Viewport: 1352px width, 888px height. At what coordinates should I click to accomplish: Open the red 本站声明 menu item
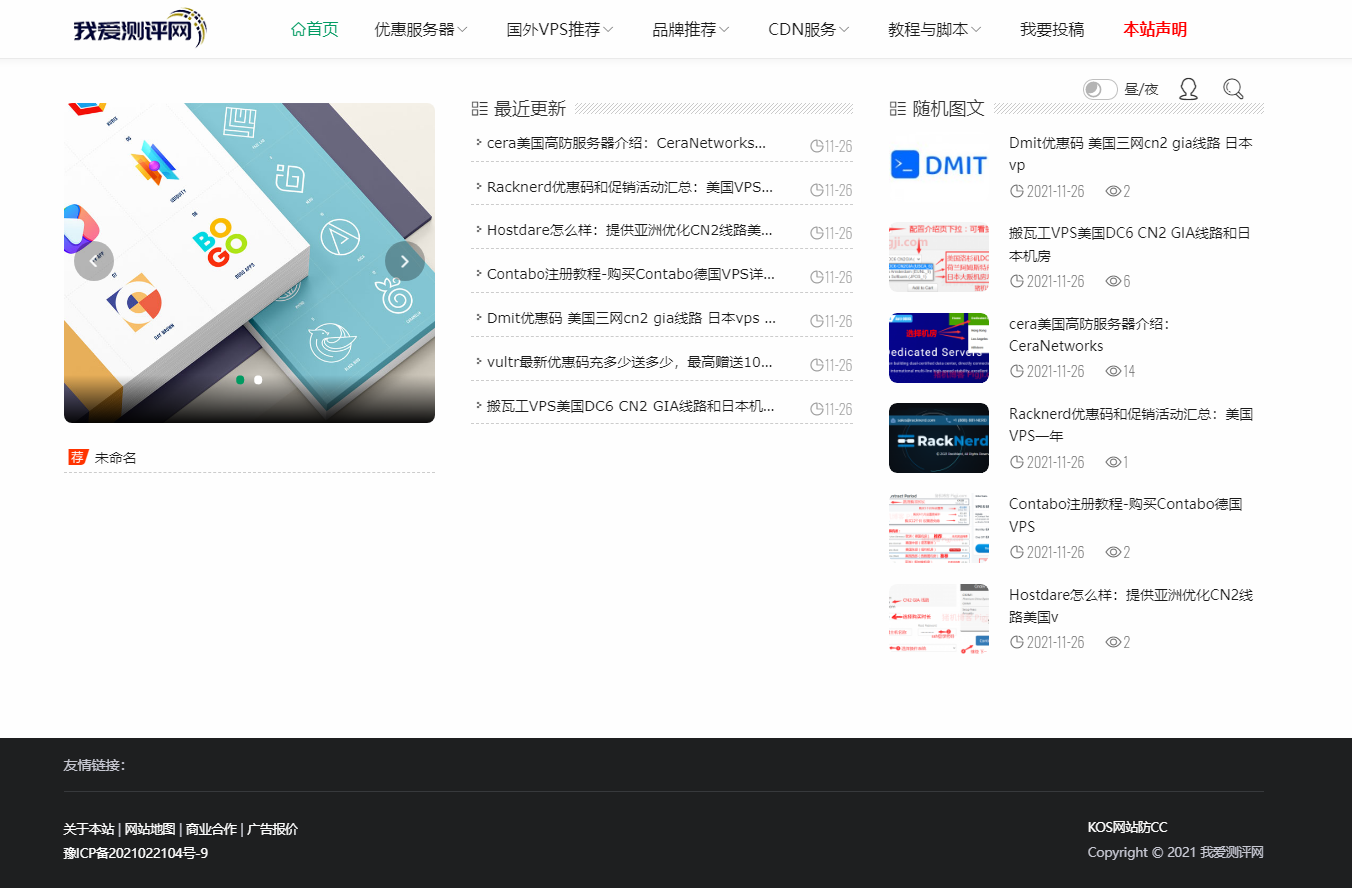click(1155, 29)
